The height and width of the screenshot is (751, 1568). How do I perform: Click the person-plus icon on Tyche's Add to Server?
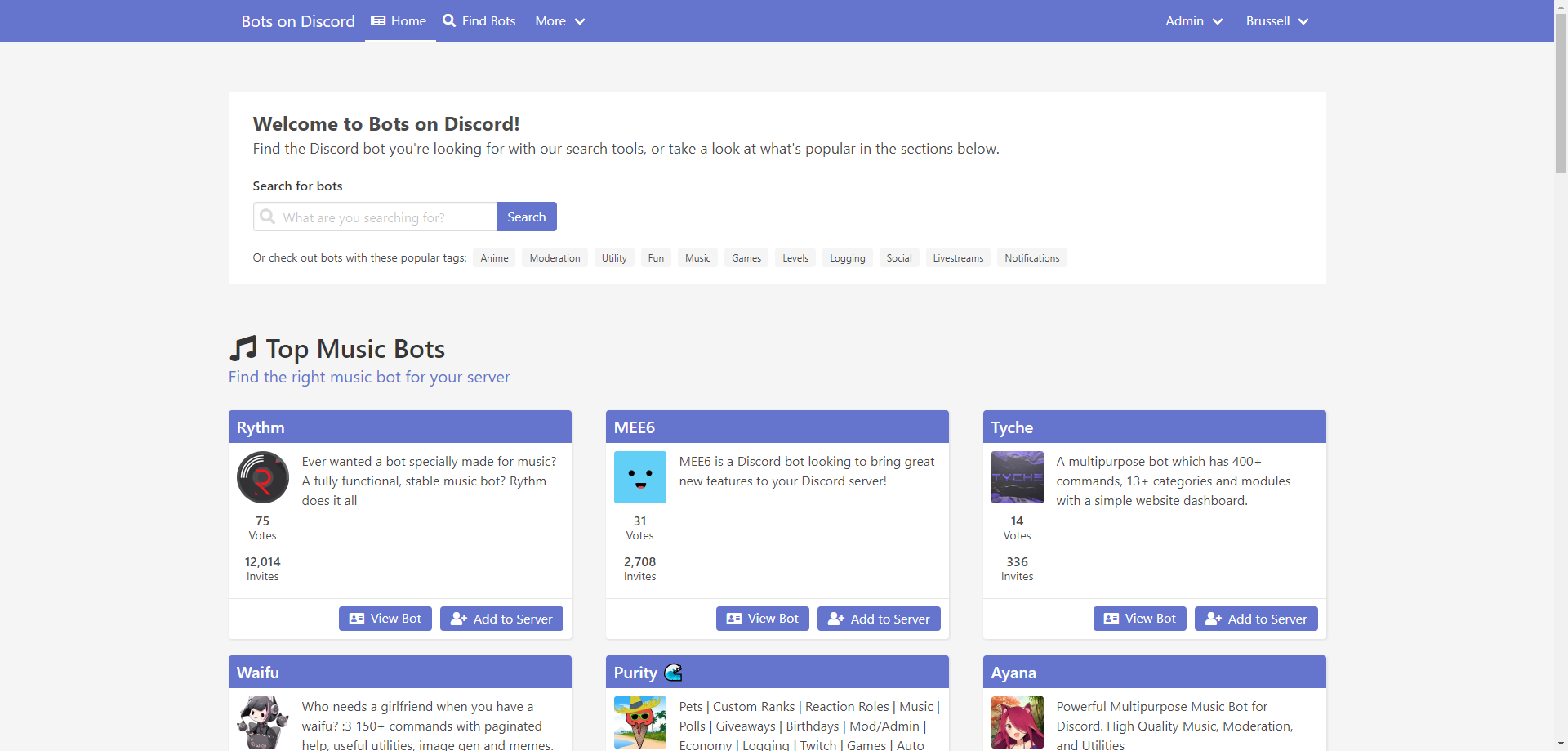point(1214,619)
